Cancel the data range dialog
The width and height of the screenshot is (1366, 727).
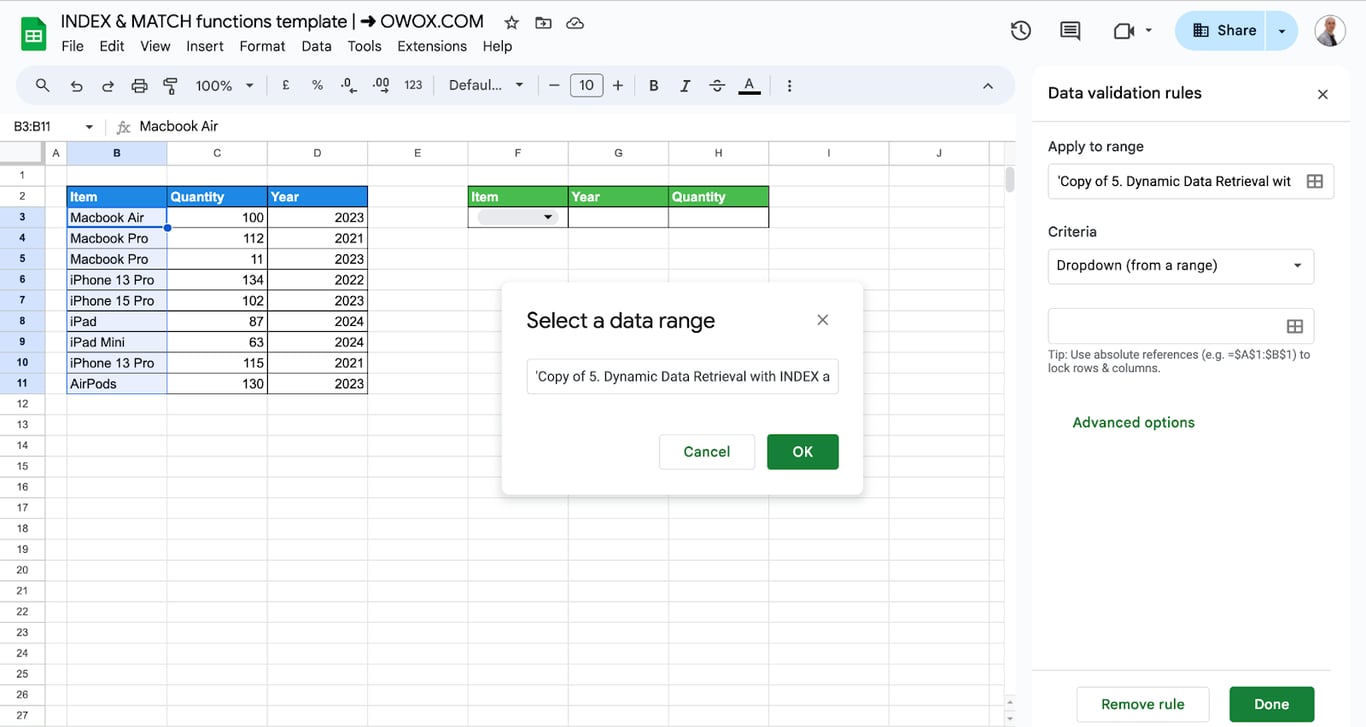[x=707, y=452]
